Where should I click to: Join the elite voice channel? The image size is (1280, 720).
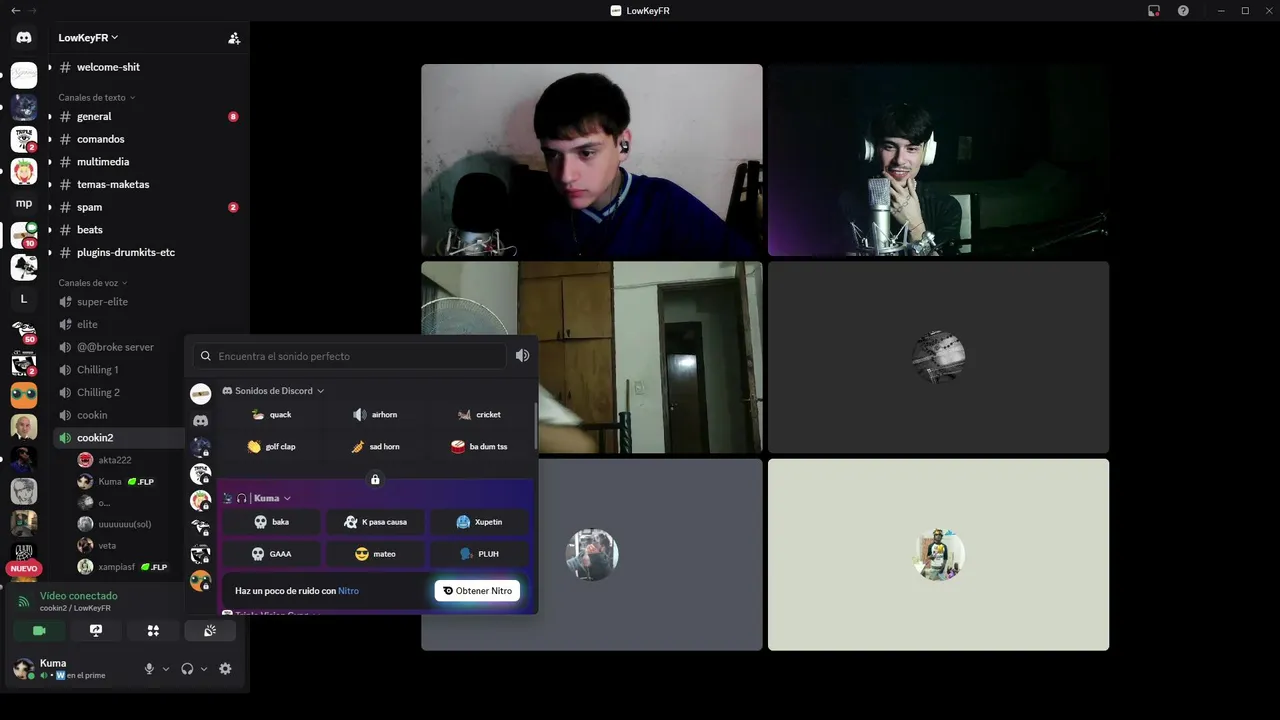pyautogui.click(x=87, y=324)
